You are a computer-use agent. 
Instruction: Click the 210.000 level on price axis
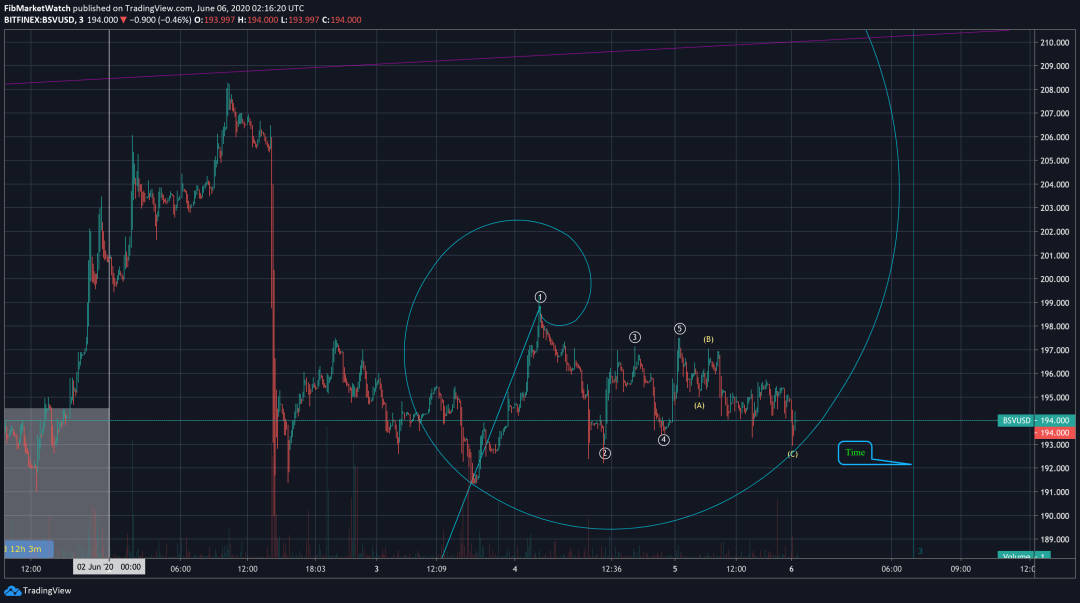point(1055,43)
